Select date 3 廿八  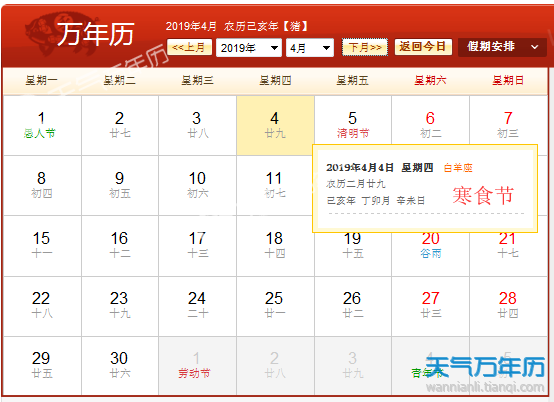(x=197, y=125)
